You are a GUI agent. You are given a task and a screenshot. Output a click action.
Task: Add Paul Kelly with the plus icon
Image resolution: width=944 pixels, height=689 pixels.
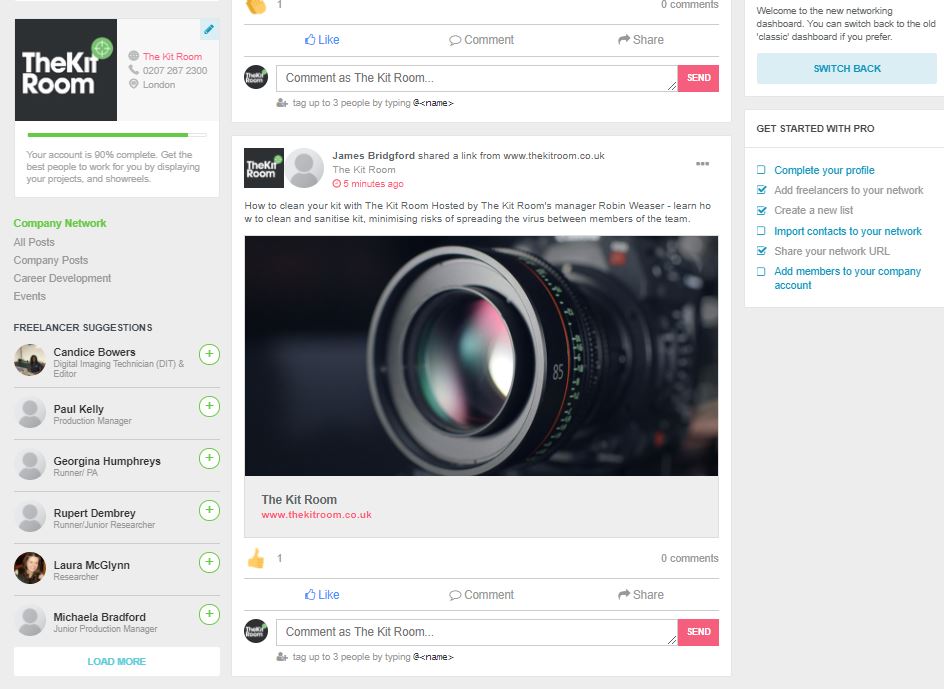209,406
